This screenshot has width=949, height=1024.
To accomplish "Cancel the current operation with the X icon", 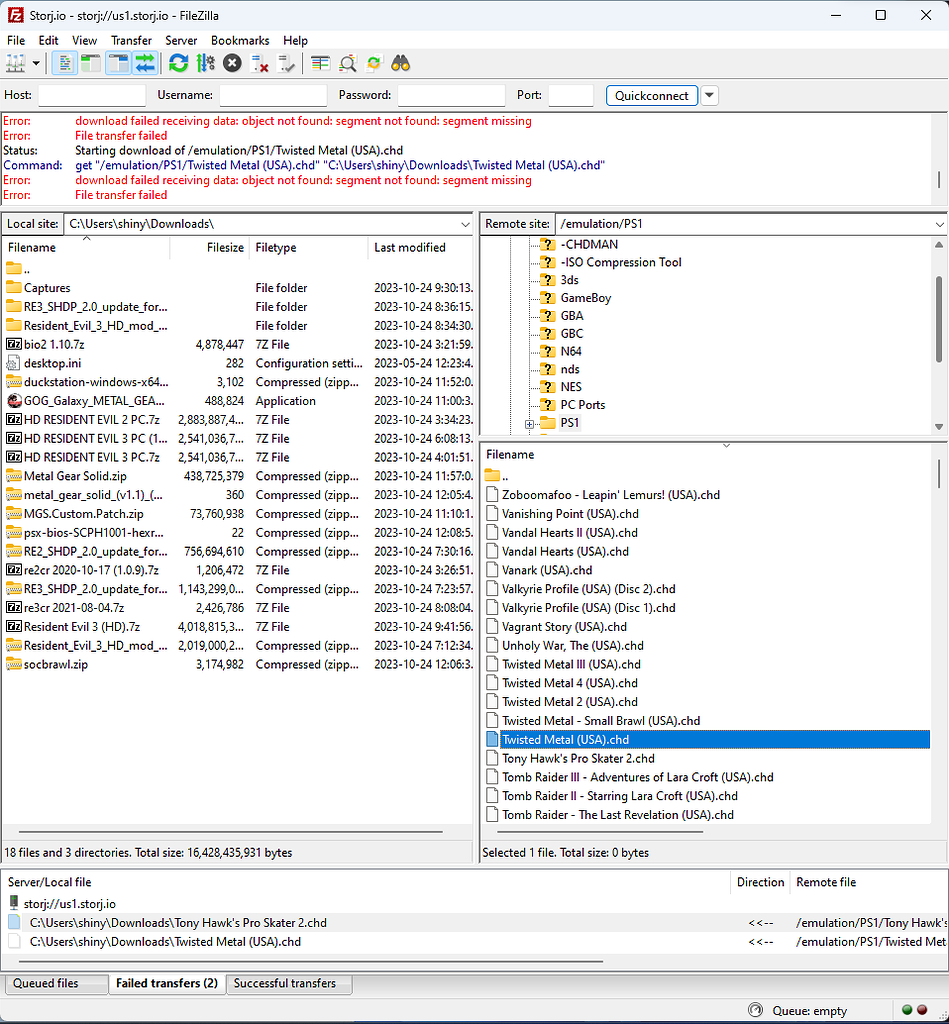I will tap(232, 63).
